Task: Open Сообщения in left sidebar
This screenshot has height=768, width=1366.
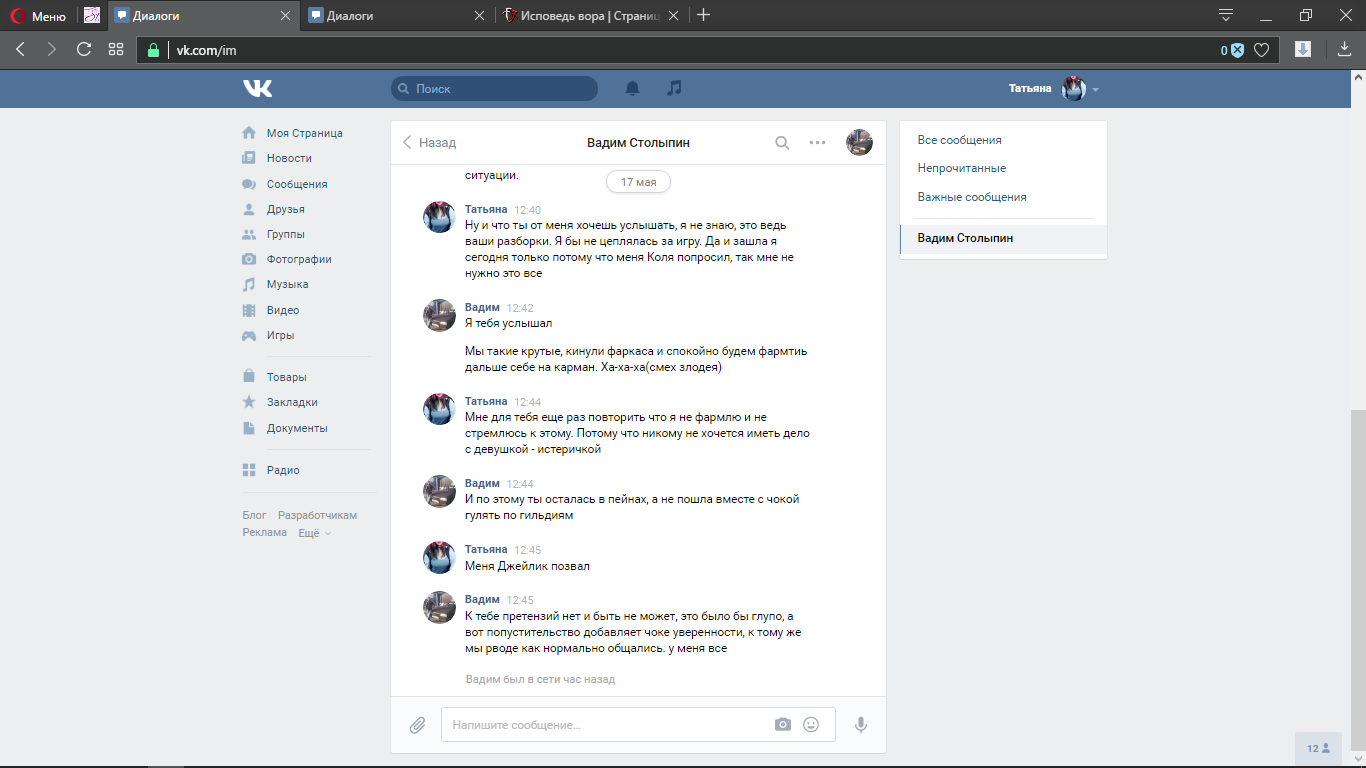Action: pyautogui.click(x=296, y=184)
